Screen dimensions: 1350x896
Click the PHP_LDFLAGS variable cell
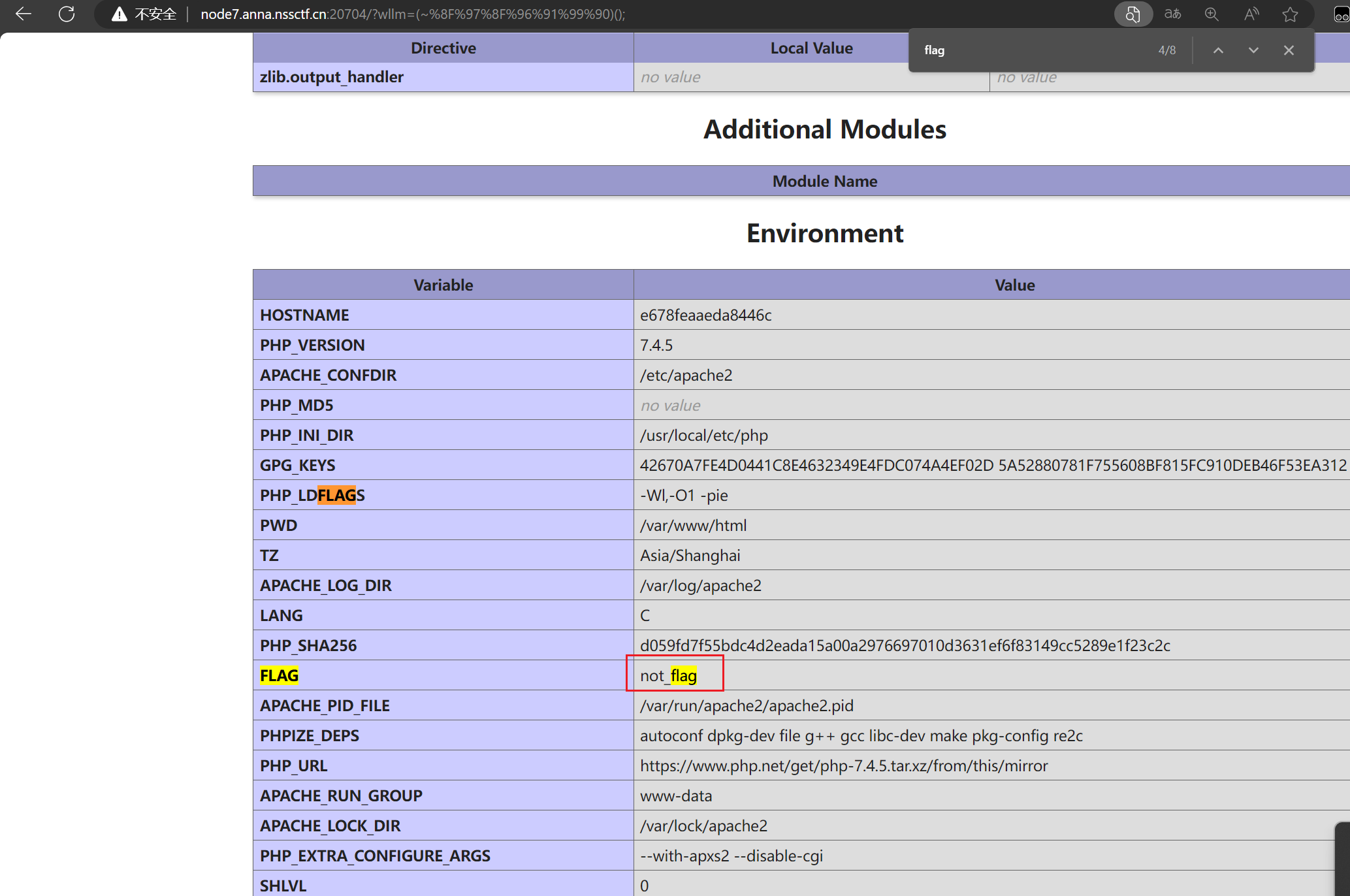pos(312,495)
